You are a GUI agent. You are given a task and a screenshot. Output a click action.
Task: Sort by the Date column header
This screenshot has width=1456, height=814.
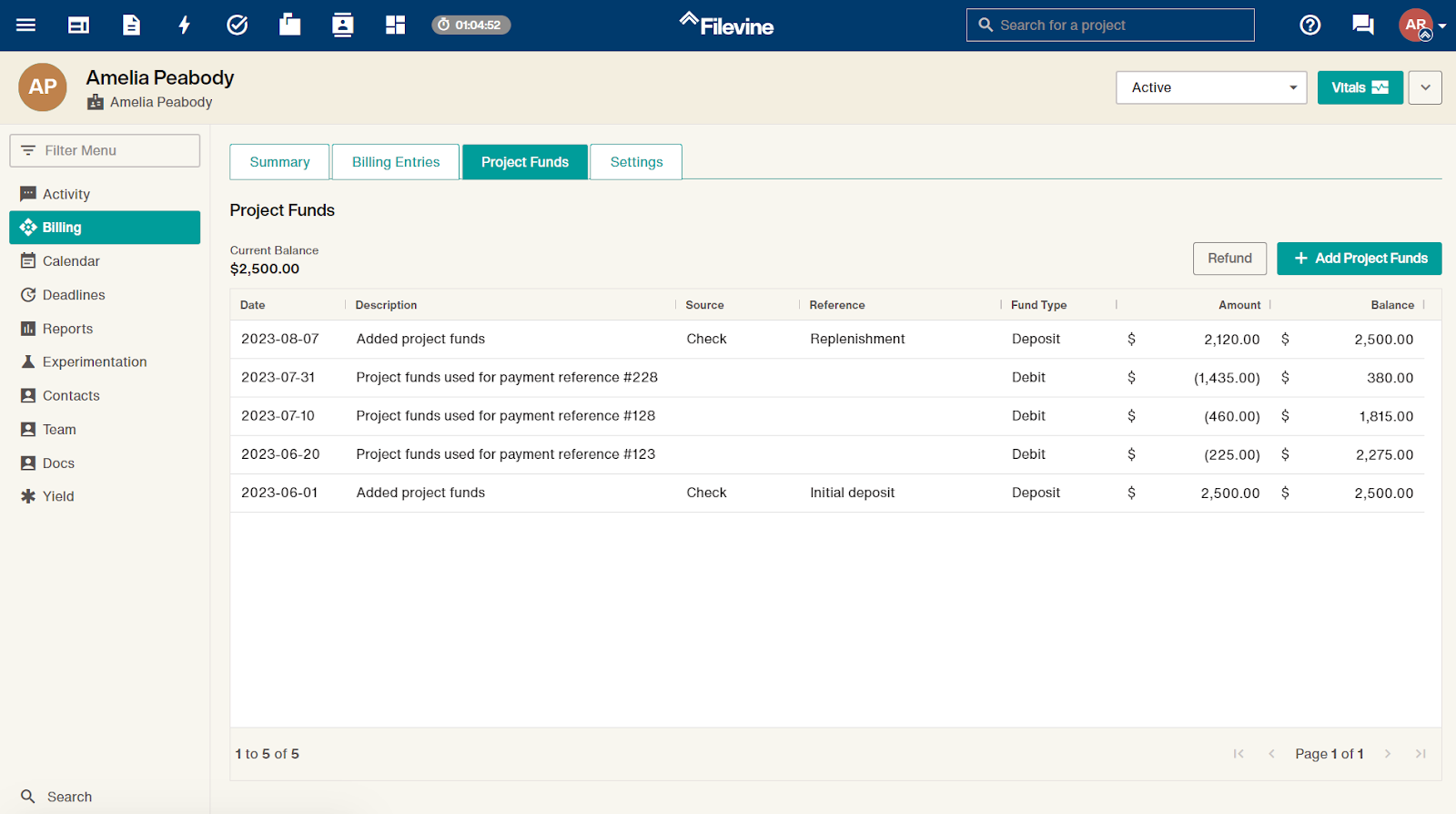click(253, 305)
